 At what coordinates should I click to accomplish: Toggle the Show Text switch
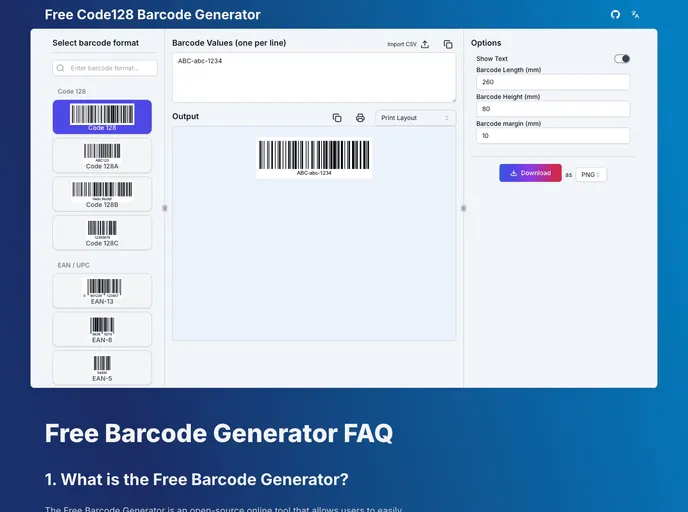(622, 59)
